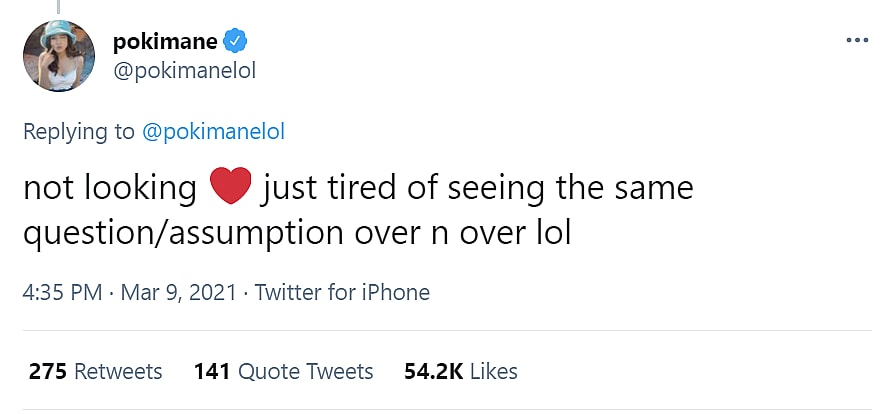This screenshot has width=896, height=414.
Task: Click the blue verified checkmark badge
Action: [235, 41]
